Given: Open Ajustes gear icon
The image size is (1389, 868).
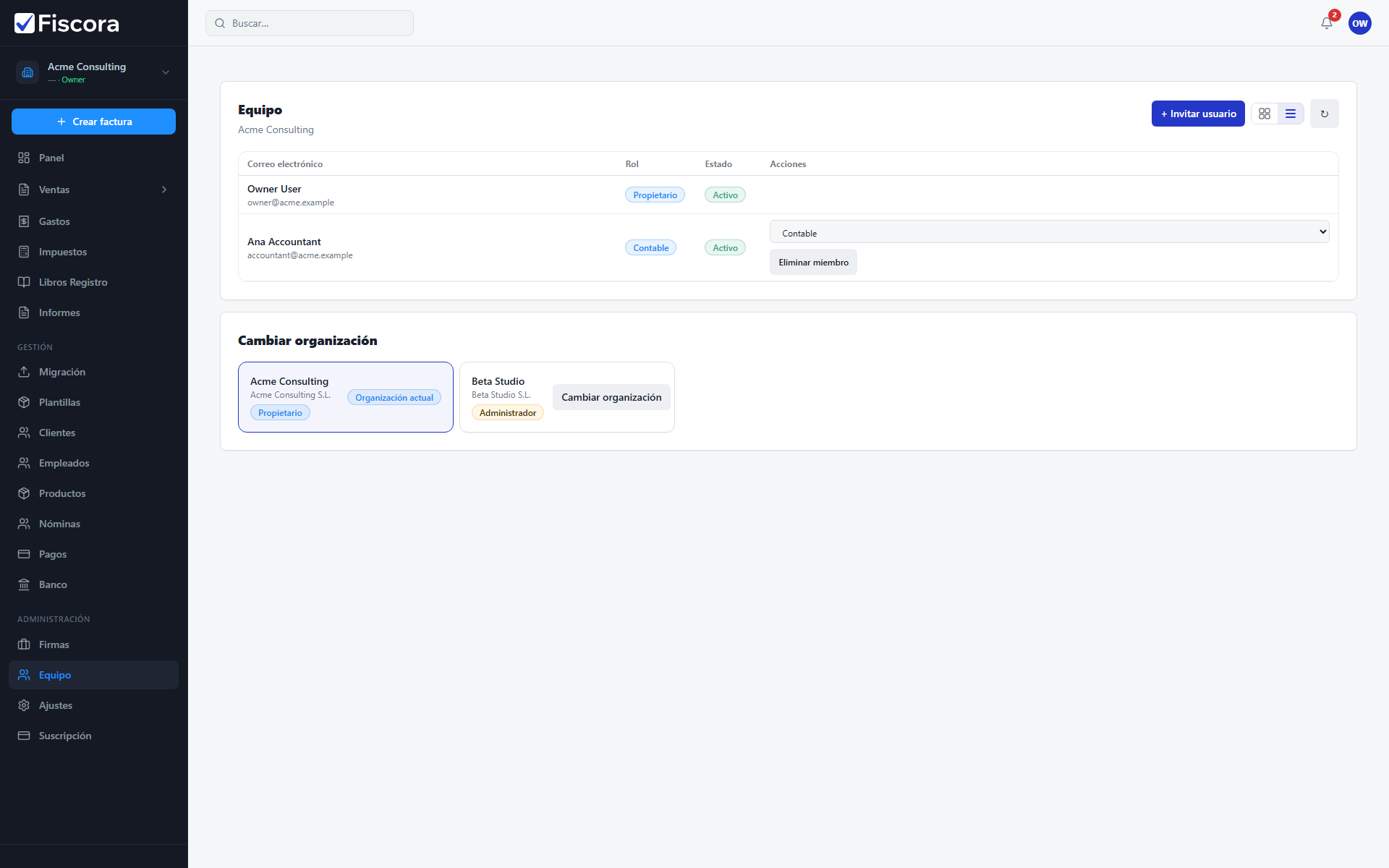Looking at the screenshot, I should [24, 705].
